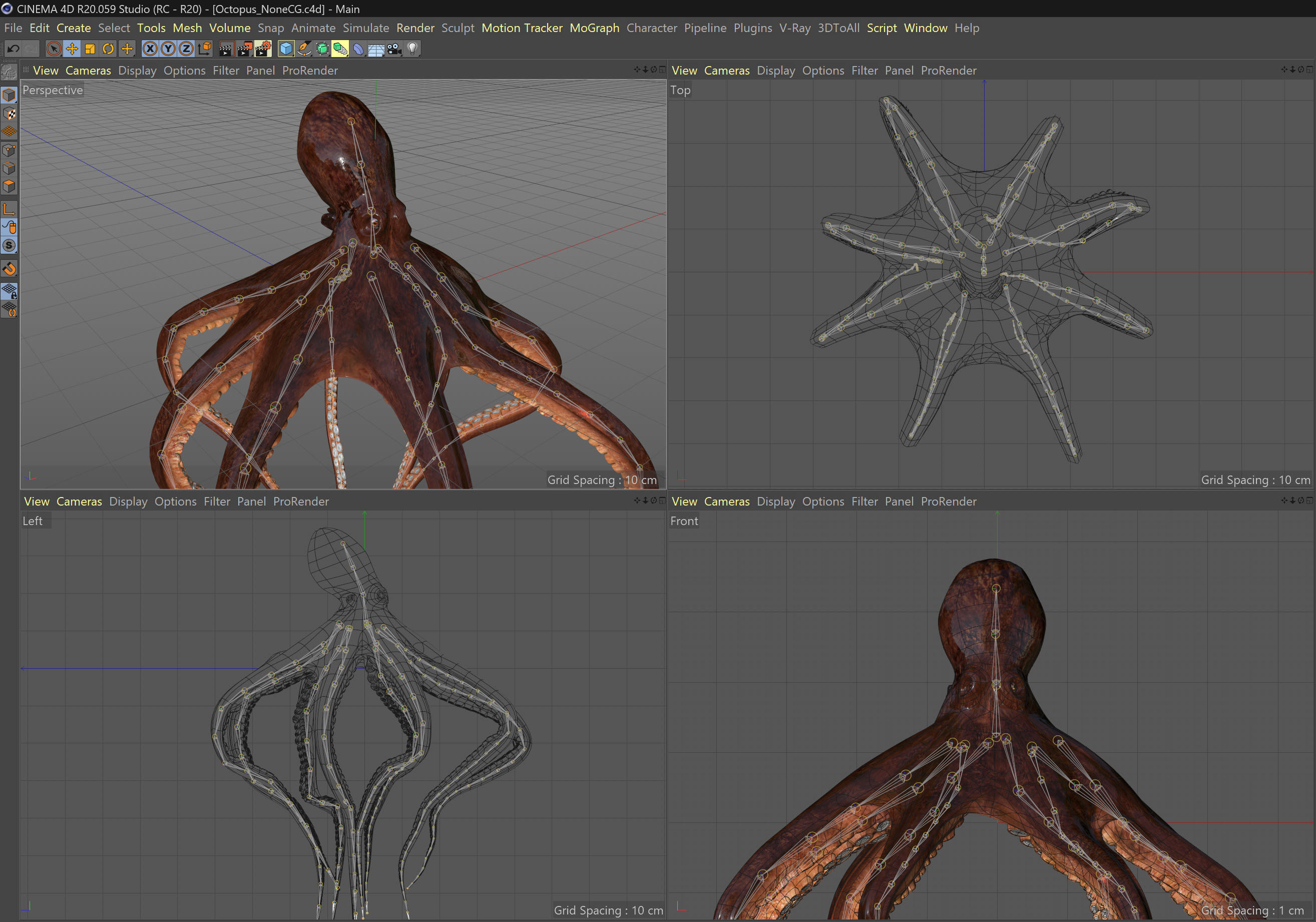Toggle the X-axis lock
Image resolution: width=1316 pixels, height=922 pixels.
tap(150, 49)
